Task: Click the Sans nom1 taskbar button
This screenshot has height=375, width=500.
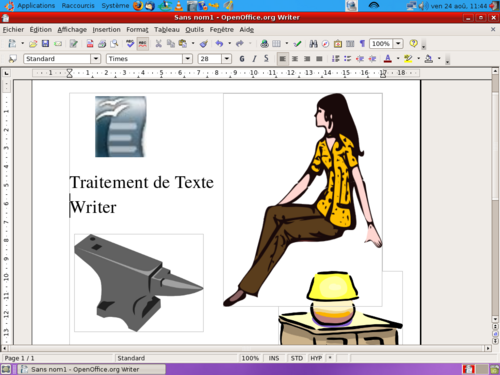Action: pyautogui.click(x=92, y=369)
